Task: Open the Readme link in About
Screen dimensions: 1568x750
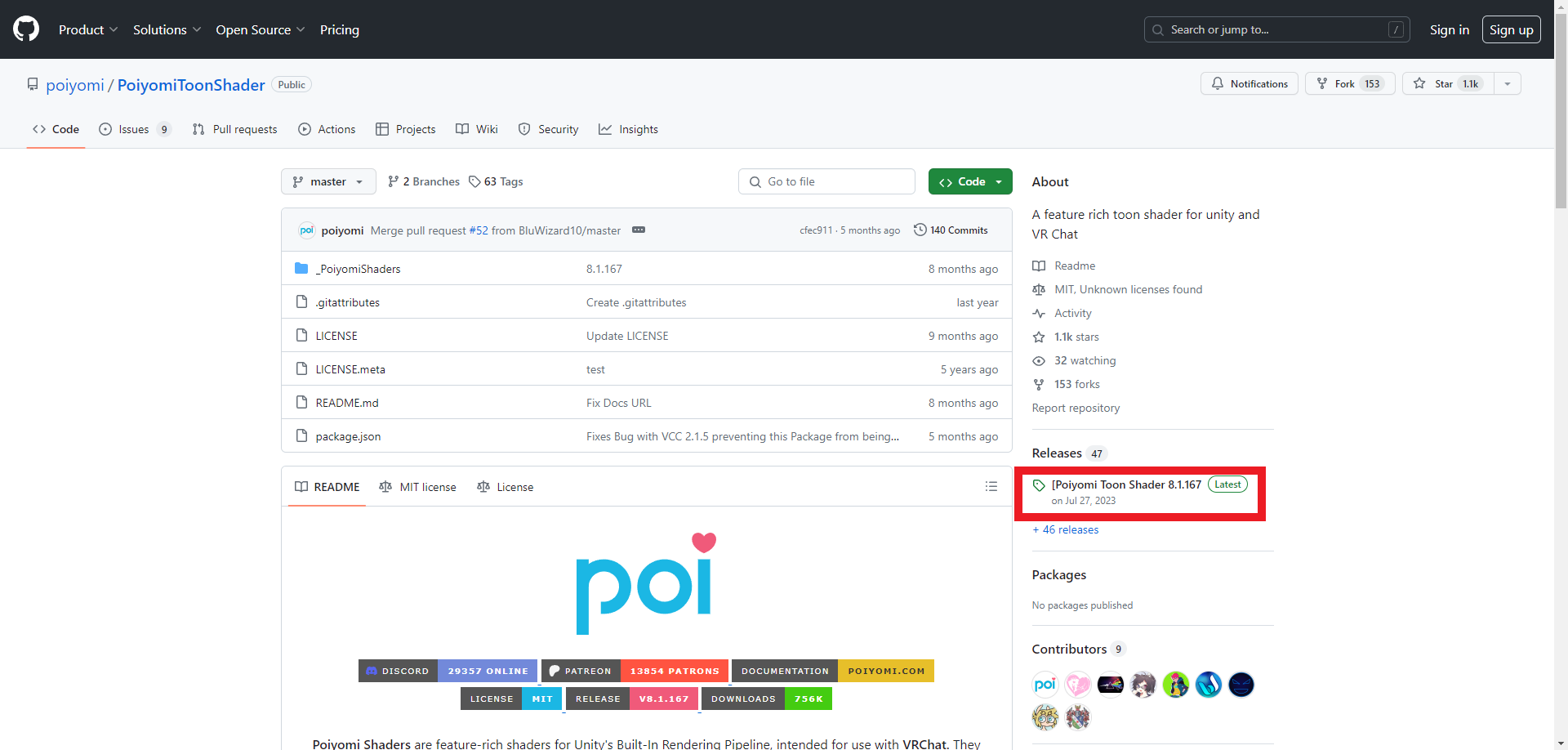Action: tap(1064, 266)
